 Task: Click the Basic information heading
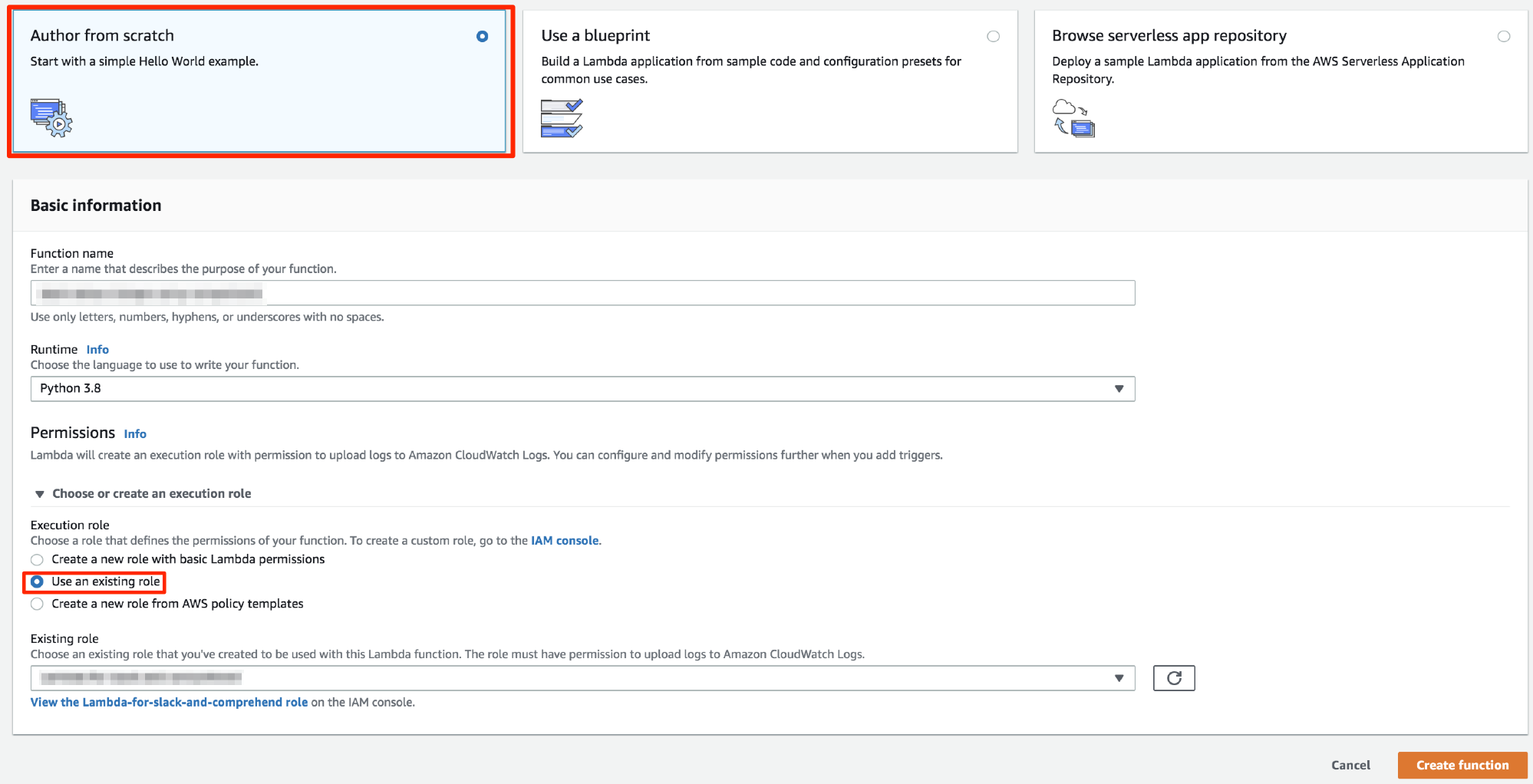coord(96,206)
